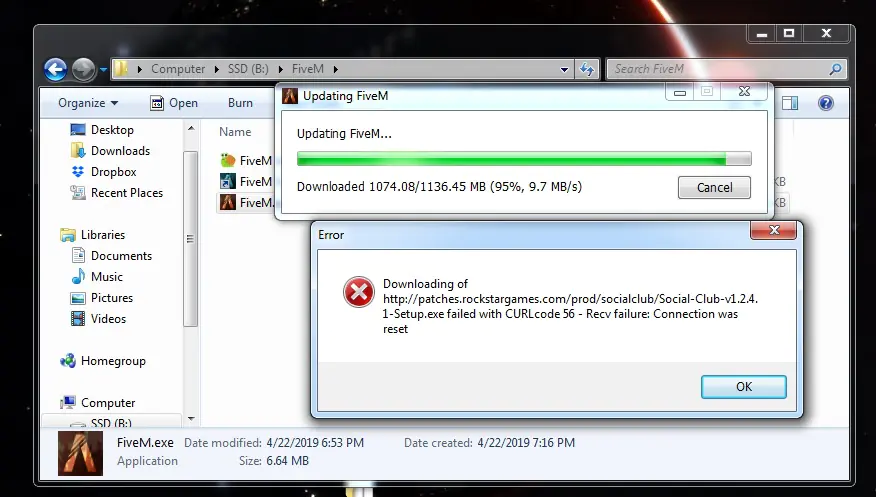This screenshot has height=497, width=876.
Task: Select the FiveM shortcut file icon
Action: (228, 181)
